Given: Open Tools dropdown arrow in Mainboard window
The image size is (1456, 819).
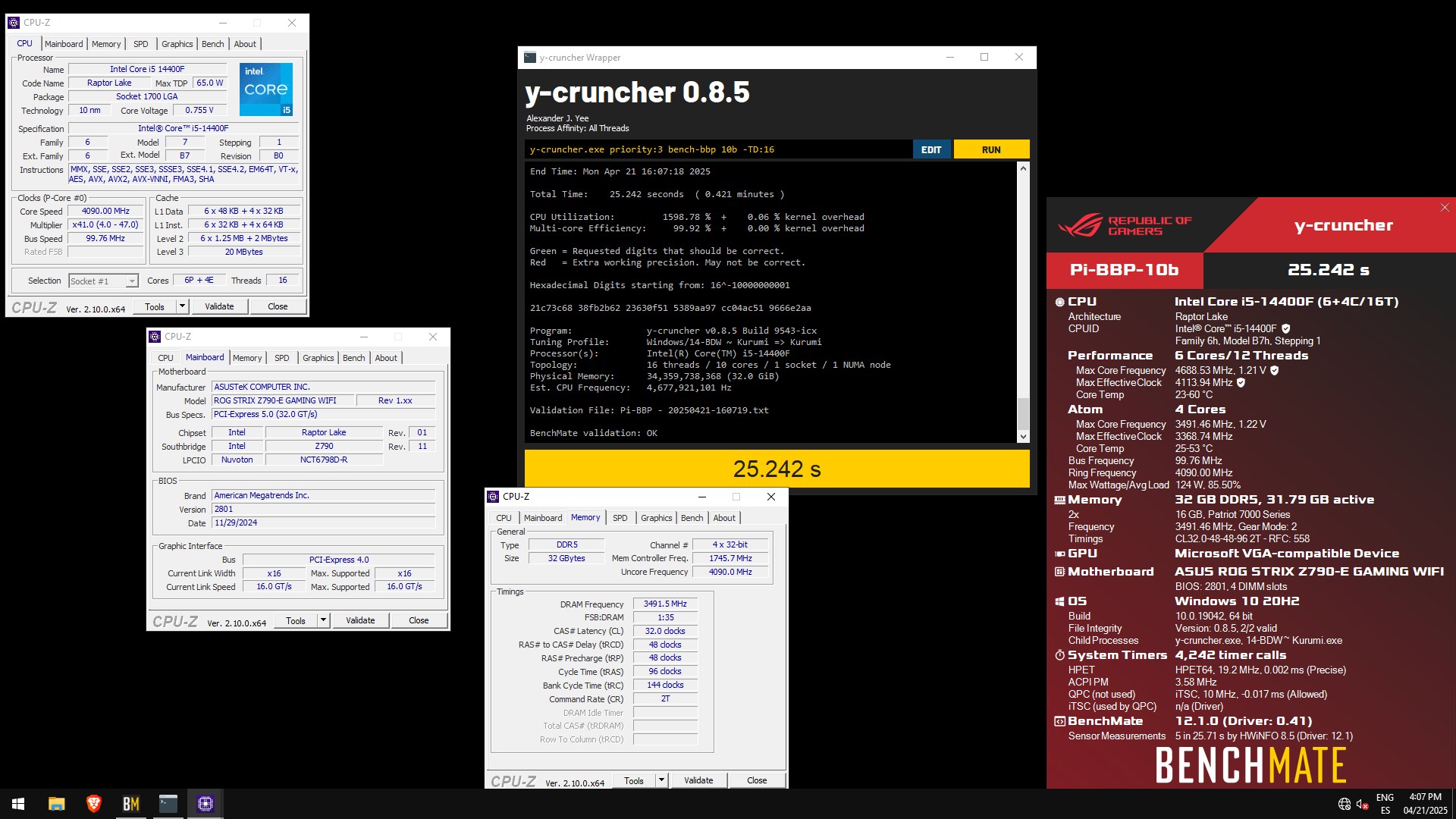Looking at the screenshot, I should 323,620.
